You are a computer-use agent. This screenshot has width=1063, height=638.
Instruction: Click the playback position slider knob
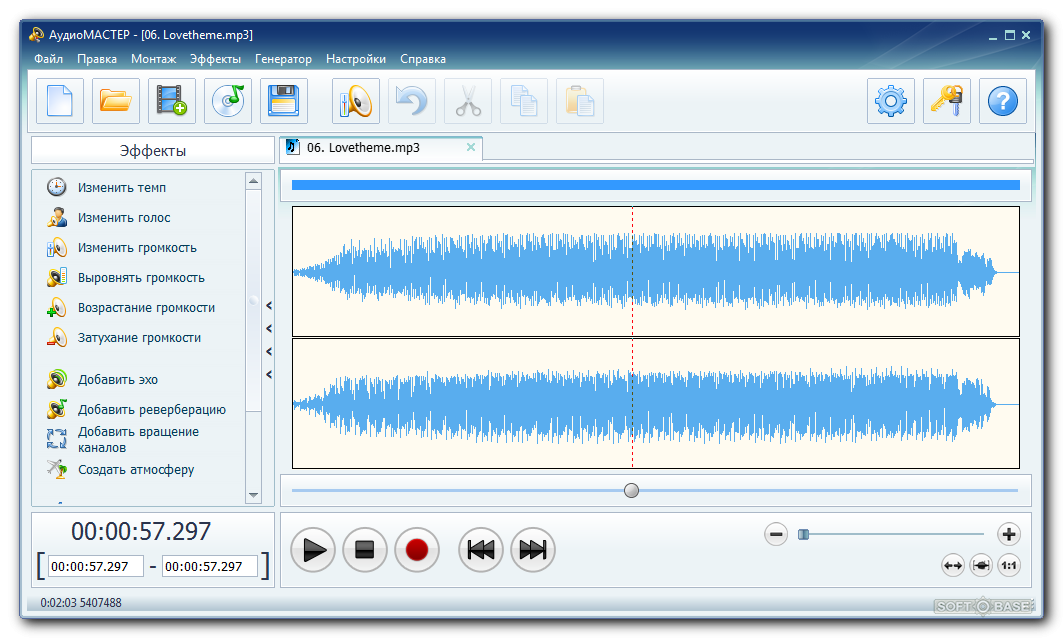pos(631,490)
